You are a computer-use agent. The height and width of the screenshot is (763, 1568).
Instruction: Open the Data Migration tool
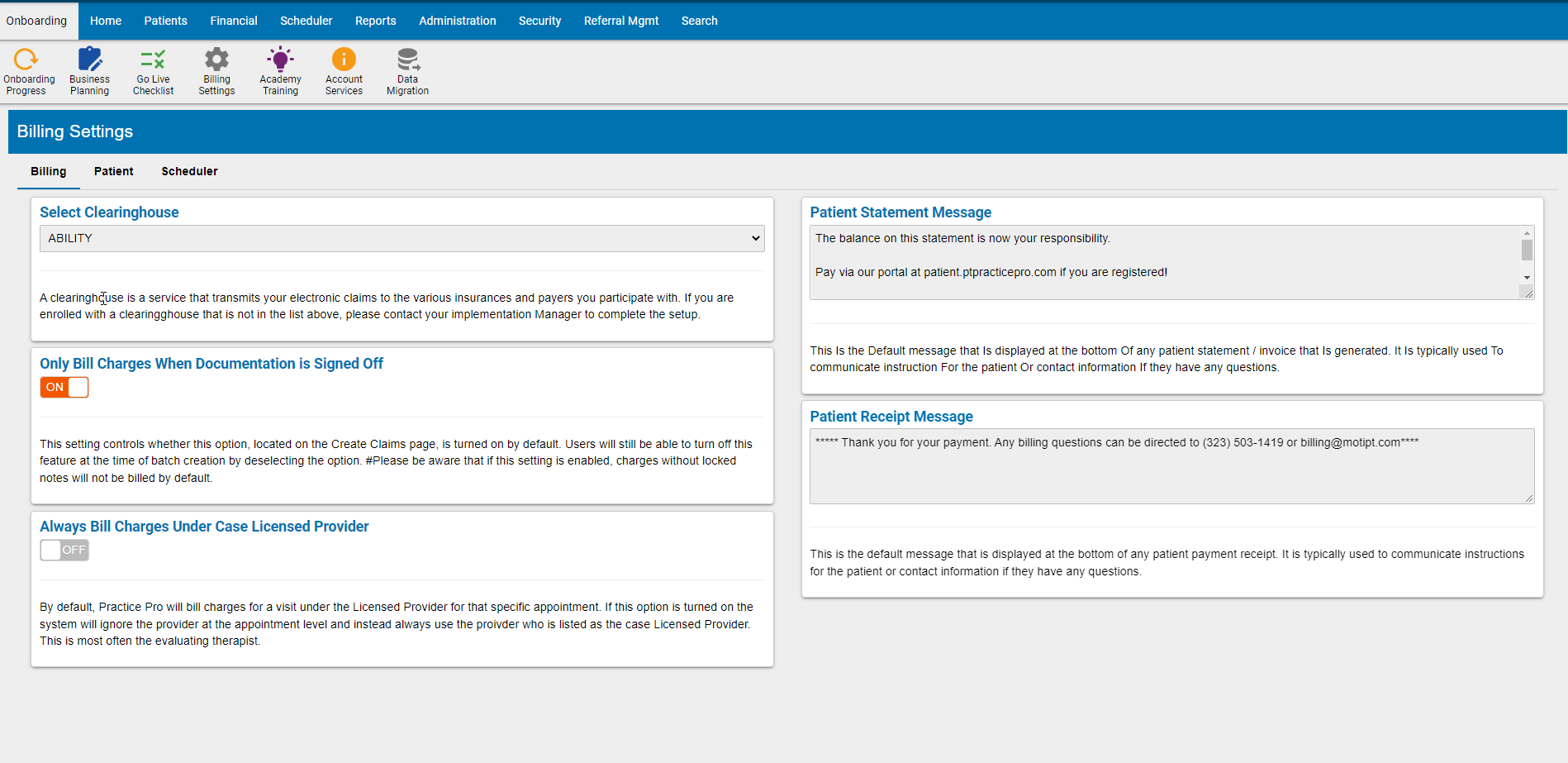pos(407,70)
